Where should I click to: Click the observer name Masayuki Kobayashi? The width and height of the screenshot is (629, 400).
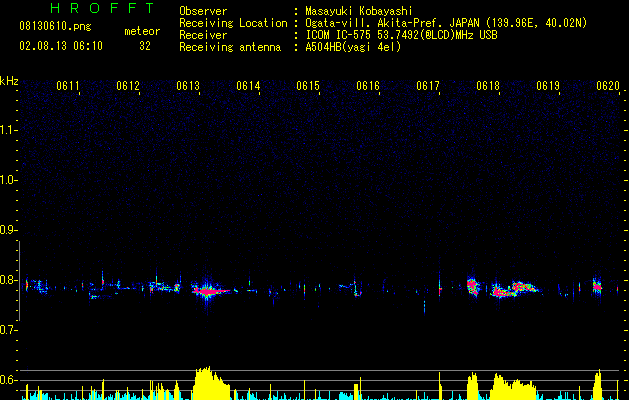point(359,11)
